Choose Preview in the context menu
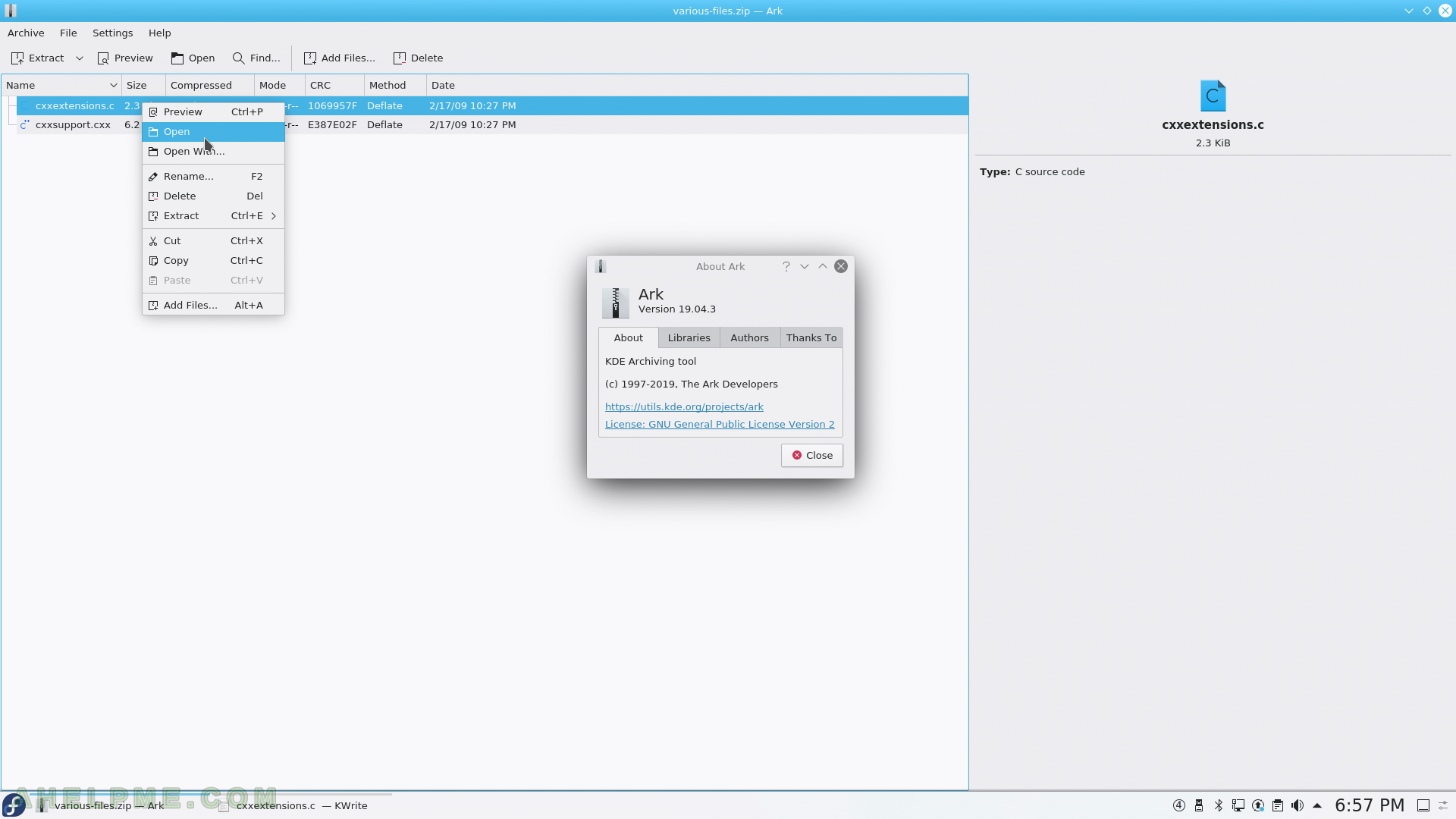The image size is (1456, 819). 213,112
